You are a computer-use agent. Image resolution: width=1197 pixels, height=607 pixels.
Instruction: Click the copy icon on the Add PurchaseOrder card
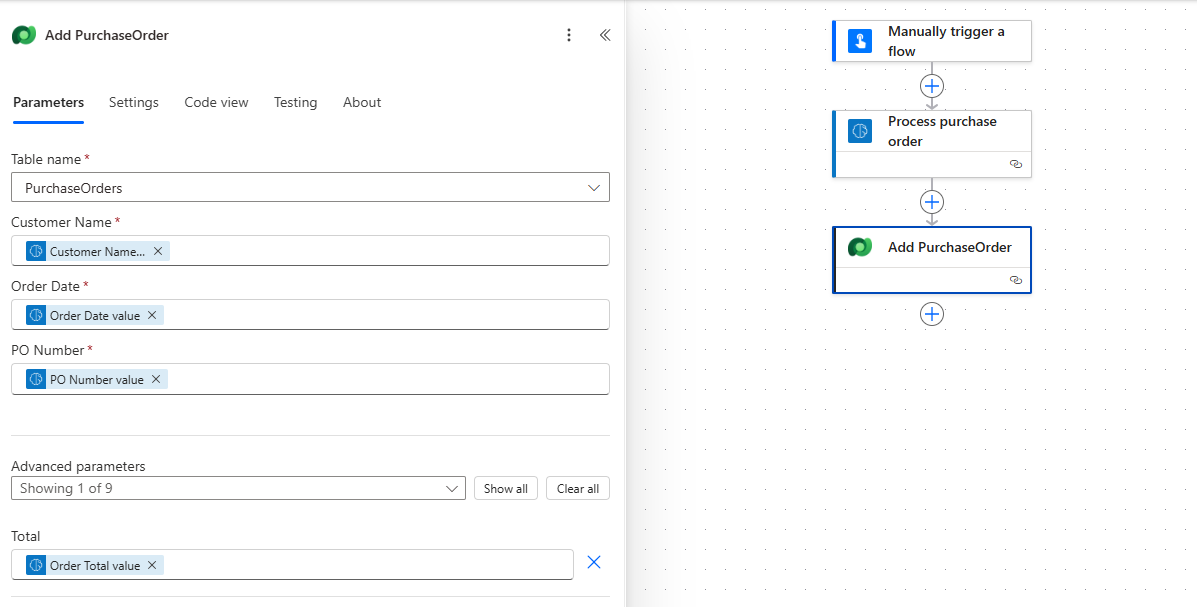click(1016, 281)
